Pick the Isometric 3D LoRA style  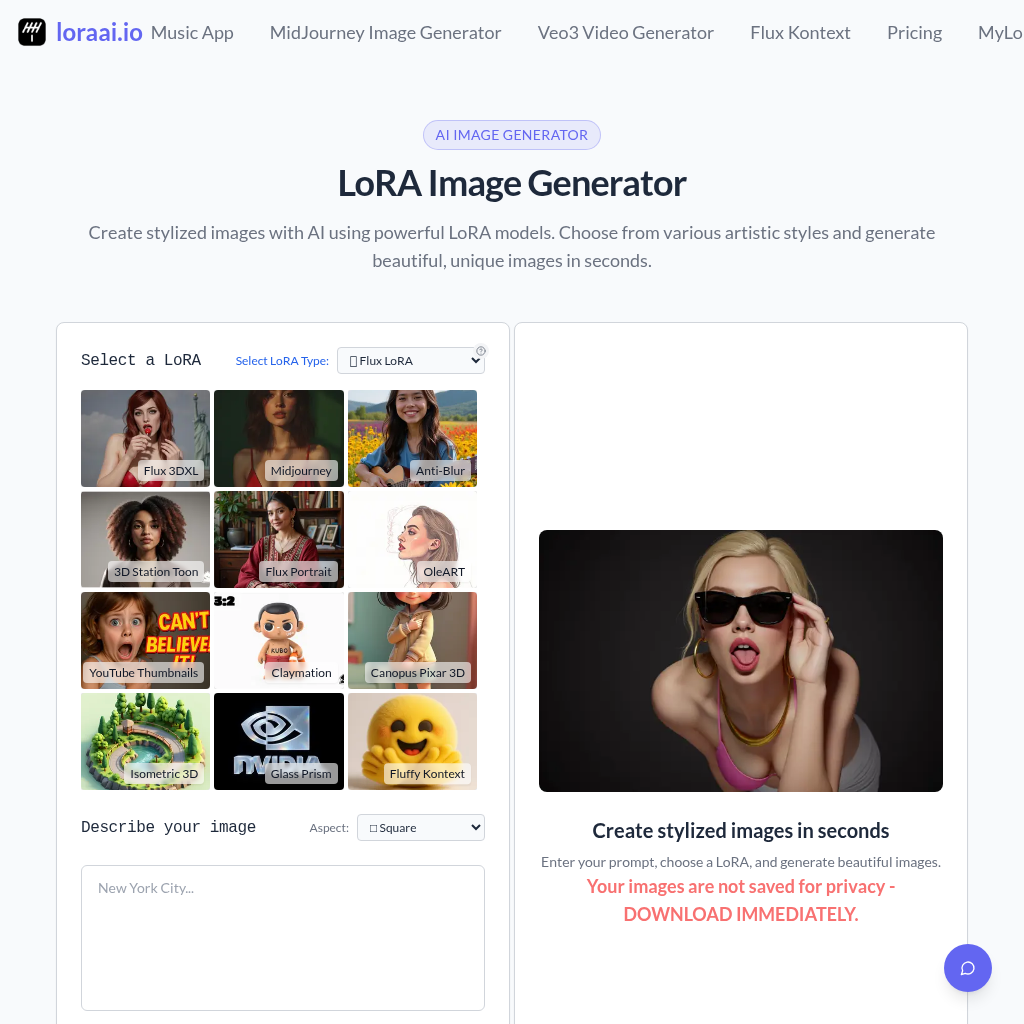pos(146,741)
